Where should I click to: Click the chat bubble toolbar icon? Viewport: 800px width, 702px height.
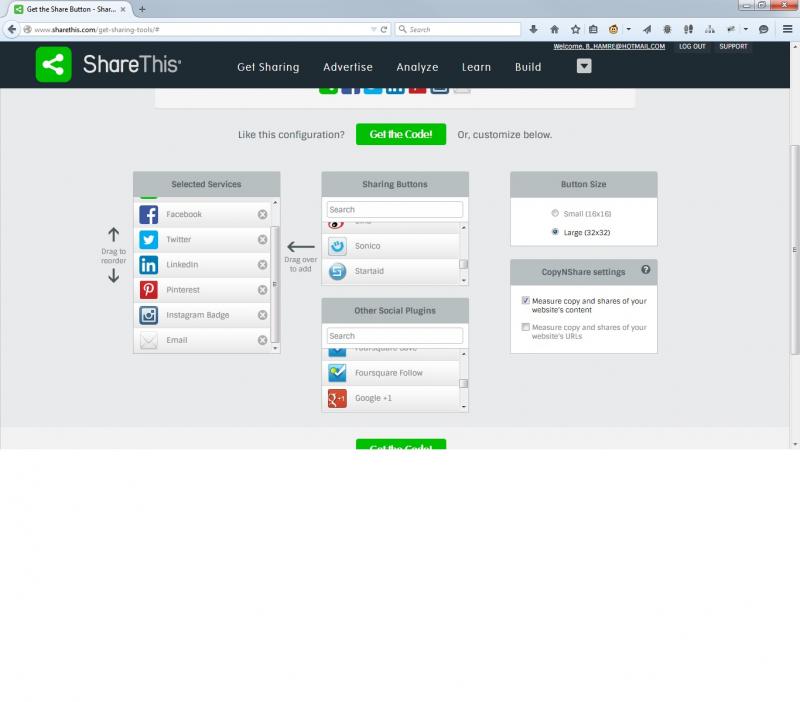tap(763, 29)
